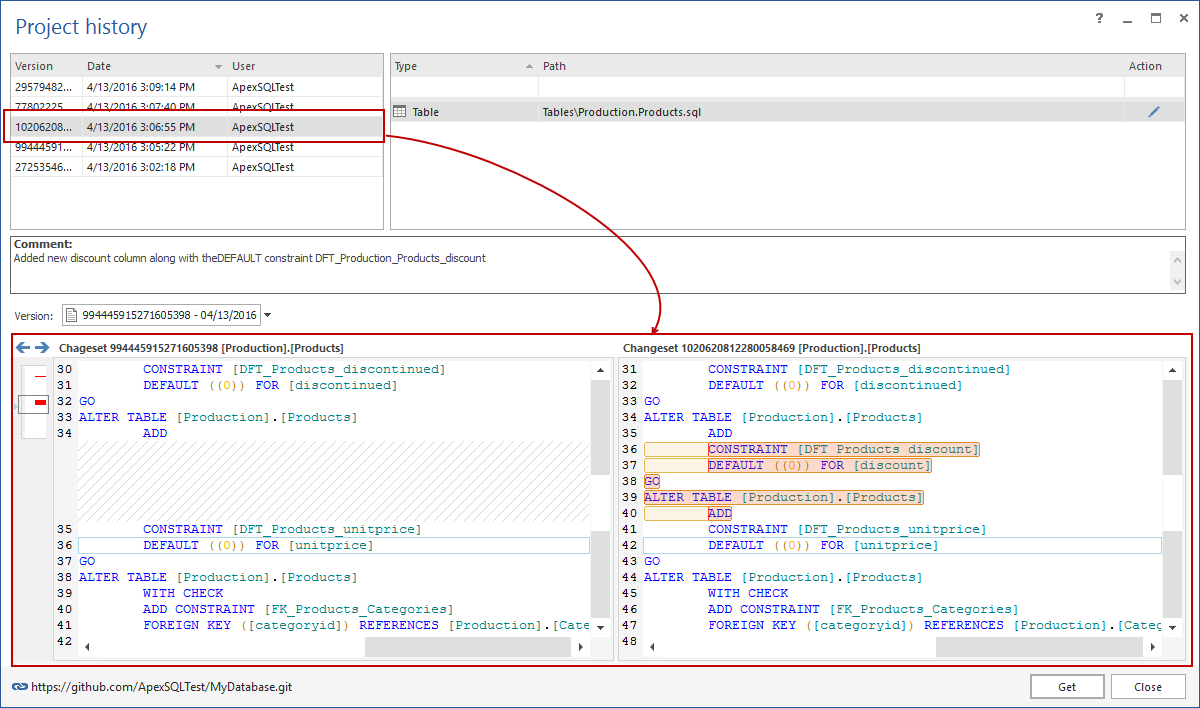
Task: Open the ApexSQLTest MyDatabase GitHub link
Action: pos(160,687)
